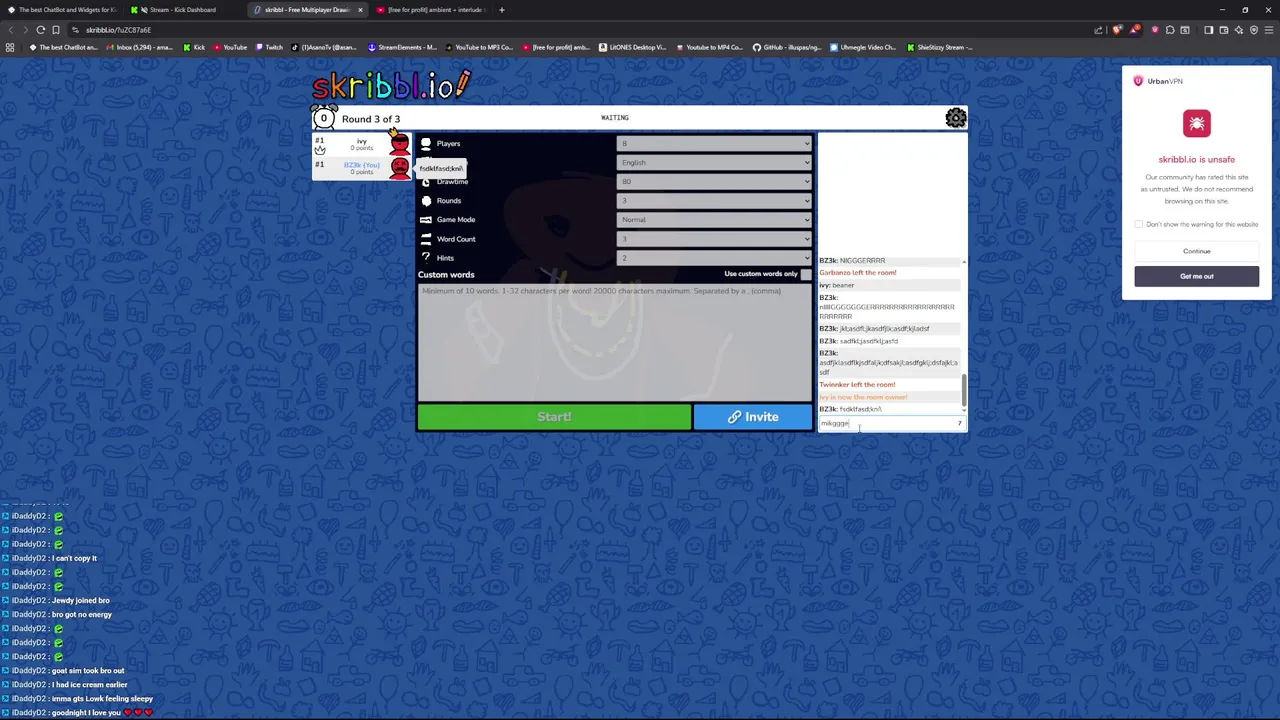Open Brave Rewards triangle icon
Viewport: 1280px width, 720px height.
pyautogui.click(x=1135, y=30)
